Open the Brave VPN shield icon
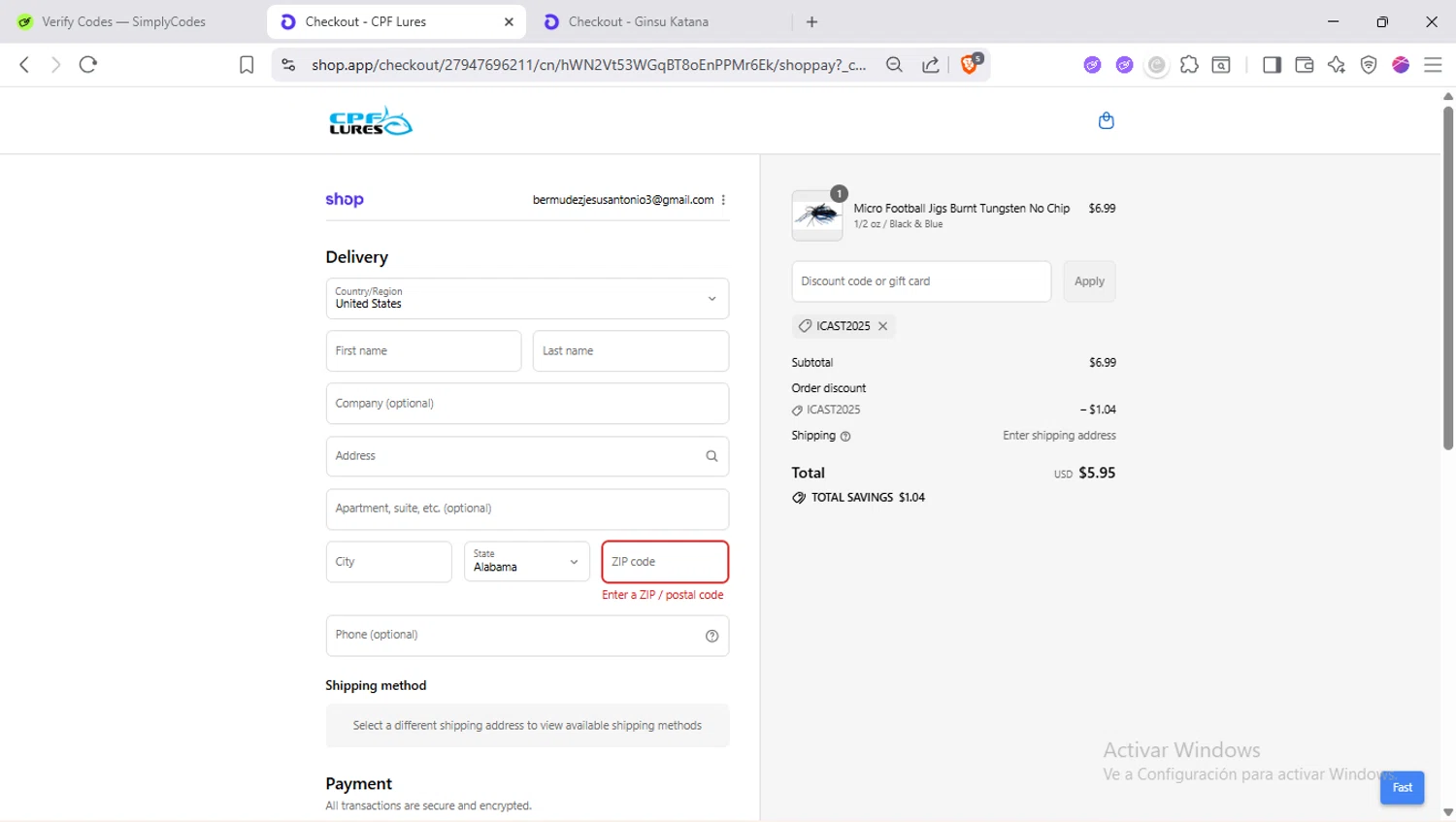Image resolution: width=1456 pixels, height=822 pixels. tap(1369, 65)
